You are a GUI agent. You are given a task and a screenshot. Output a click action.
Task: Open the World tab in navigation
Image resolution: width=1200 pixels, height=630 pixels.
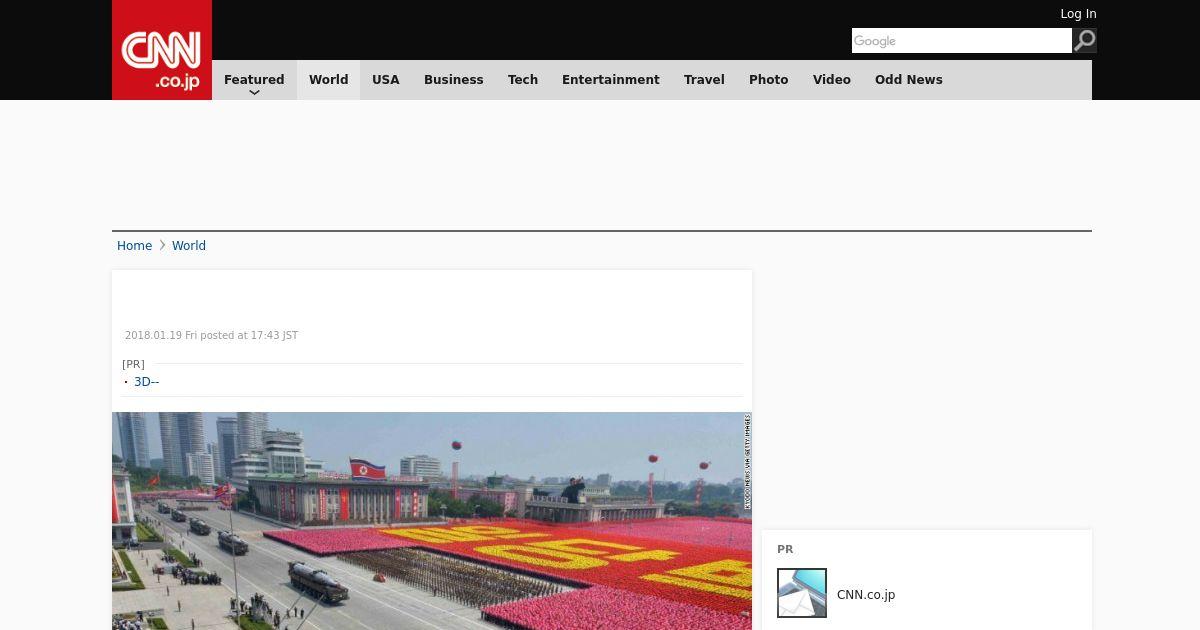[328, 80]
